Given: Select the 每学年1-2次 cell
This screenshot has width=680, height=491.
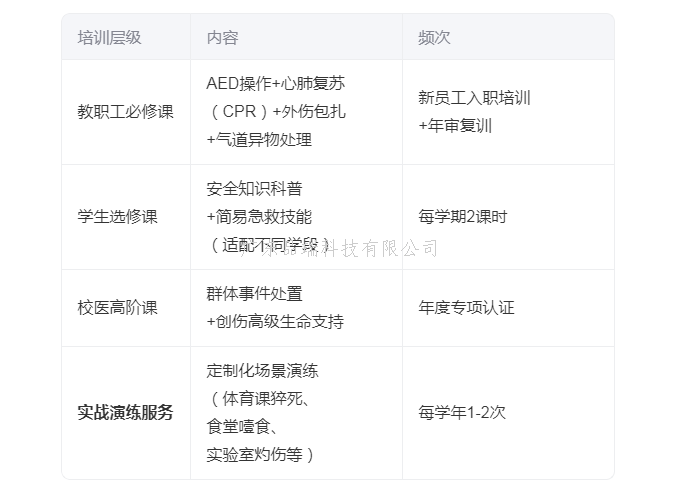Looking at the screenshot, I should (462, 413).
